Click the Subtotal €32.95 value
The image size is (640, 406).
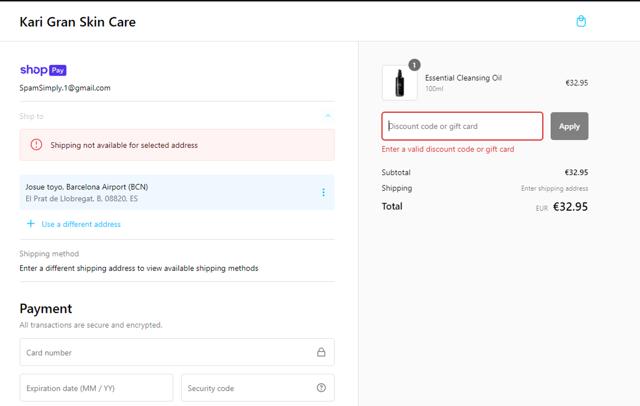(x=576, y=172)
